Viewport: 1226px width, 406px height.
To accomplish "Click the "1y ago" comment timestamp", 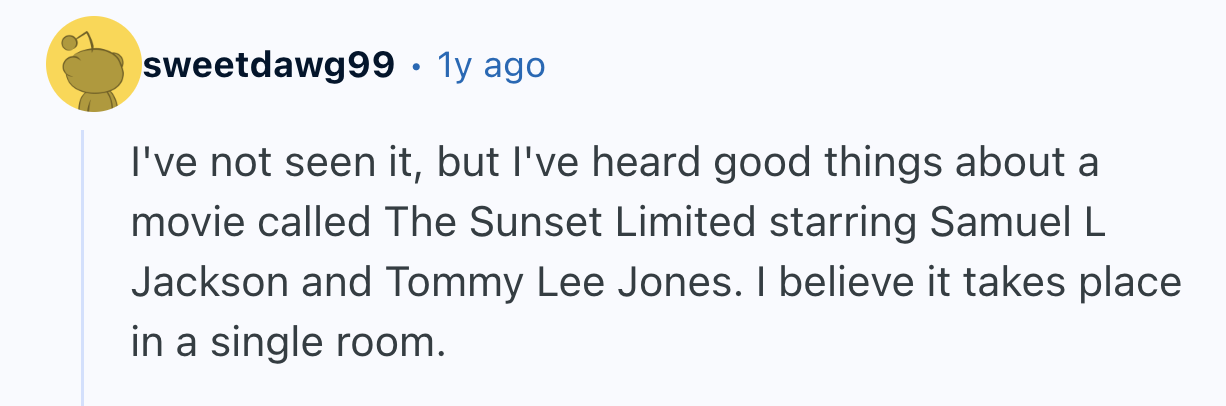I will 491,66.
